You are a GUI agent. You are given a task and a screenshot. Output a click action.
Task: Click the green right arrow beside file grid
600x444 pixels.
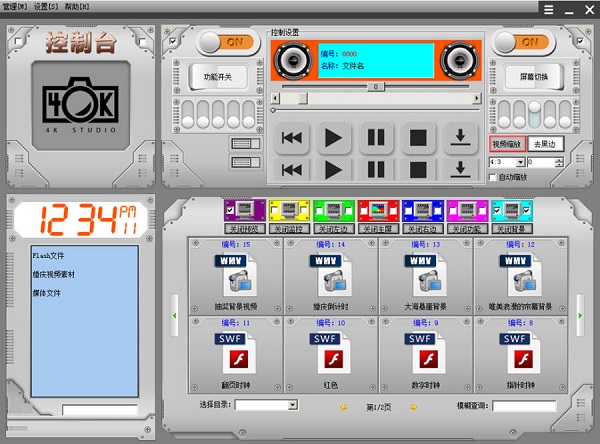coord(580,315)
